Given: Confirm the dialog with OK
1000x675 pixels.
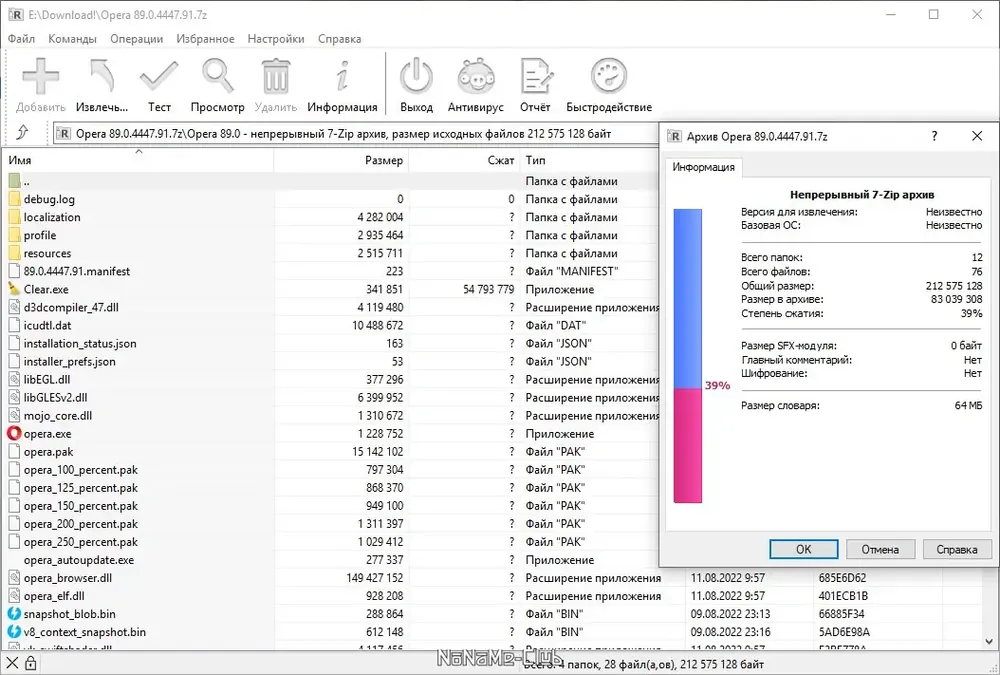Looking at the screenshot, I should 804,549.
